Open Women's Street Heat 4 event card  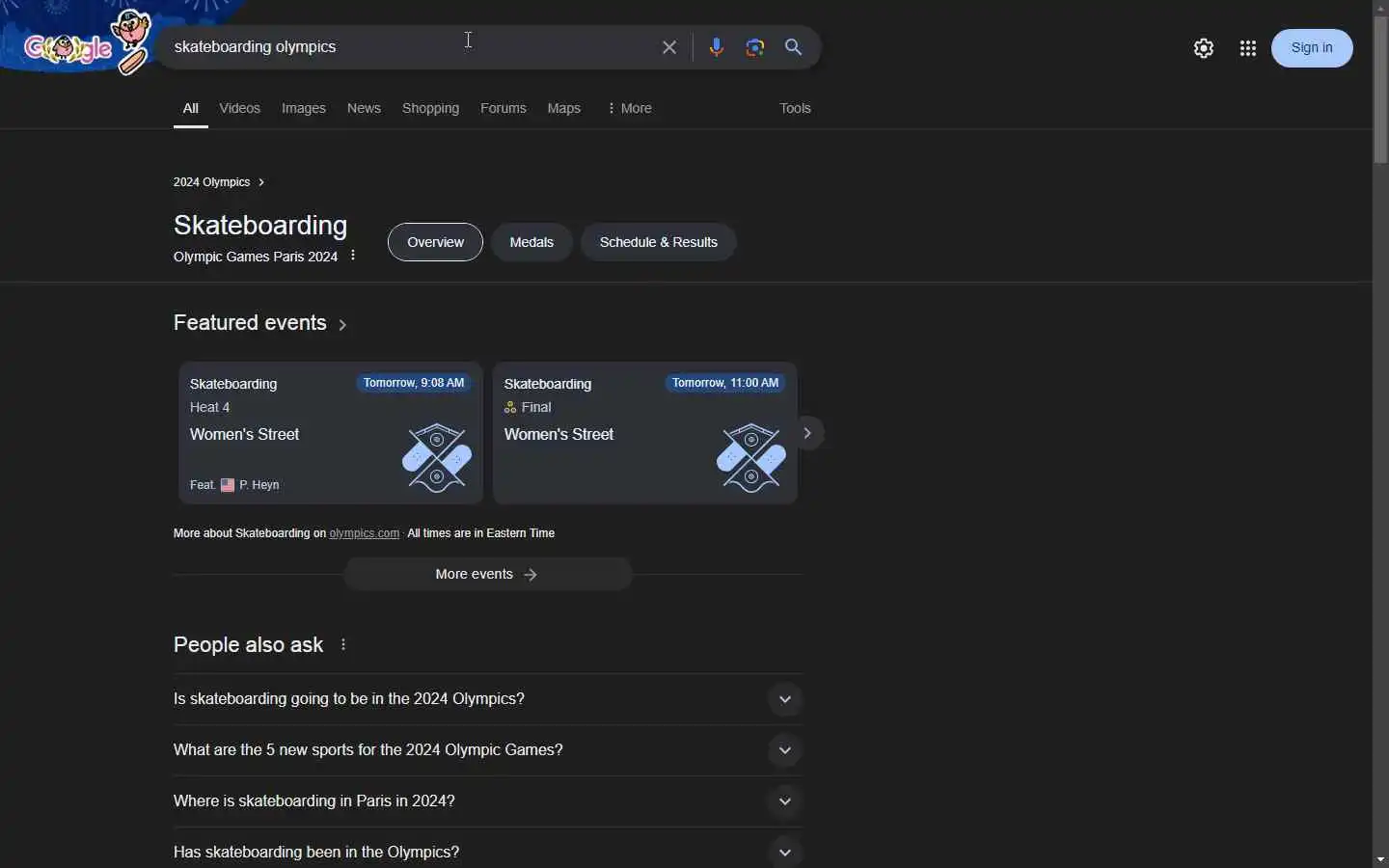[331, 433]
